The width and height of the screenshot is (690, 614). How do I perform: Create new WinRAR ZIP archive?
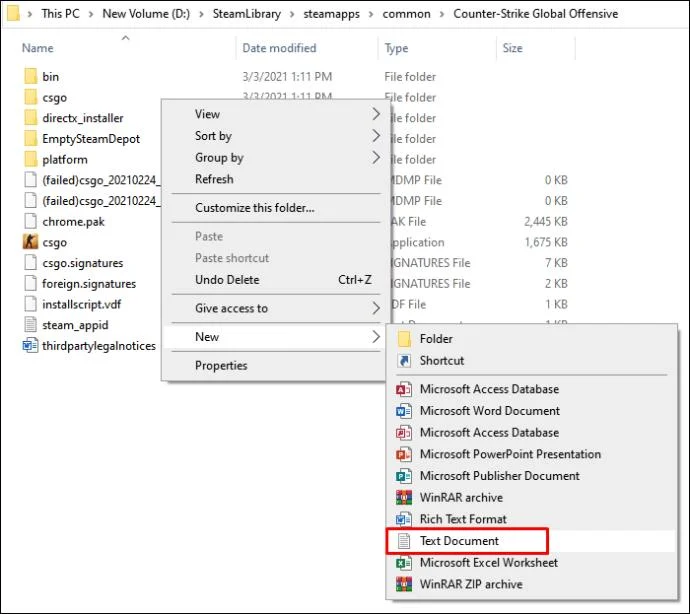point(531,584)
